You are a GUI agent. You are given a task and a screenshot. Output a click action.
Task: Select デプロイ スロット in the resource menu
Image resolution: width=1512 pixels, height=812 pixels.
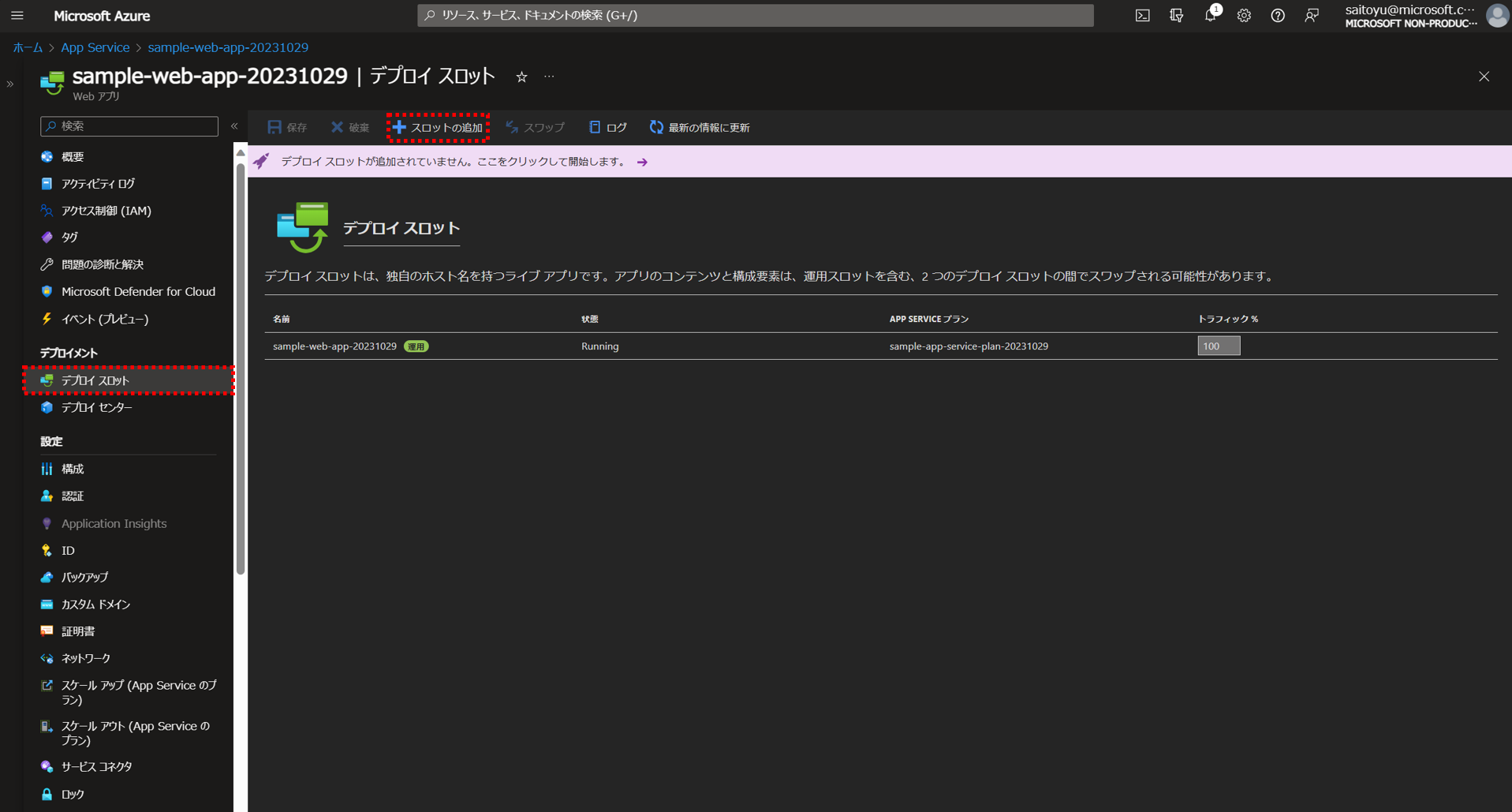pos(129,380)
